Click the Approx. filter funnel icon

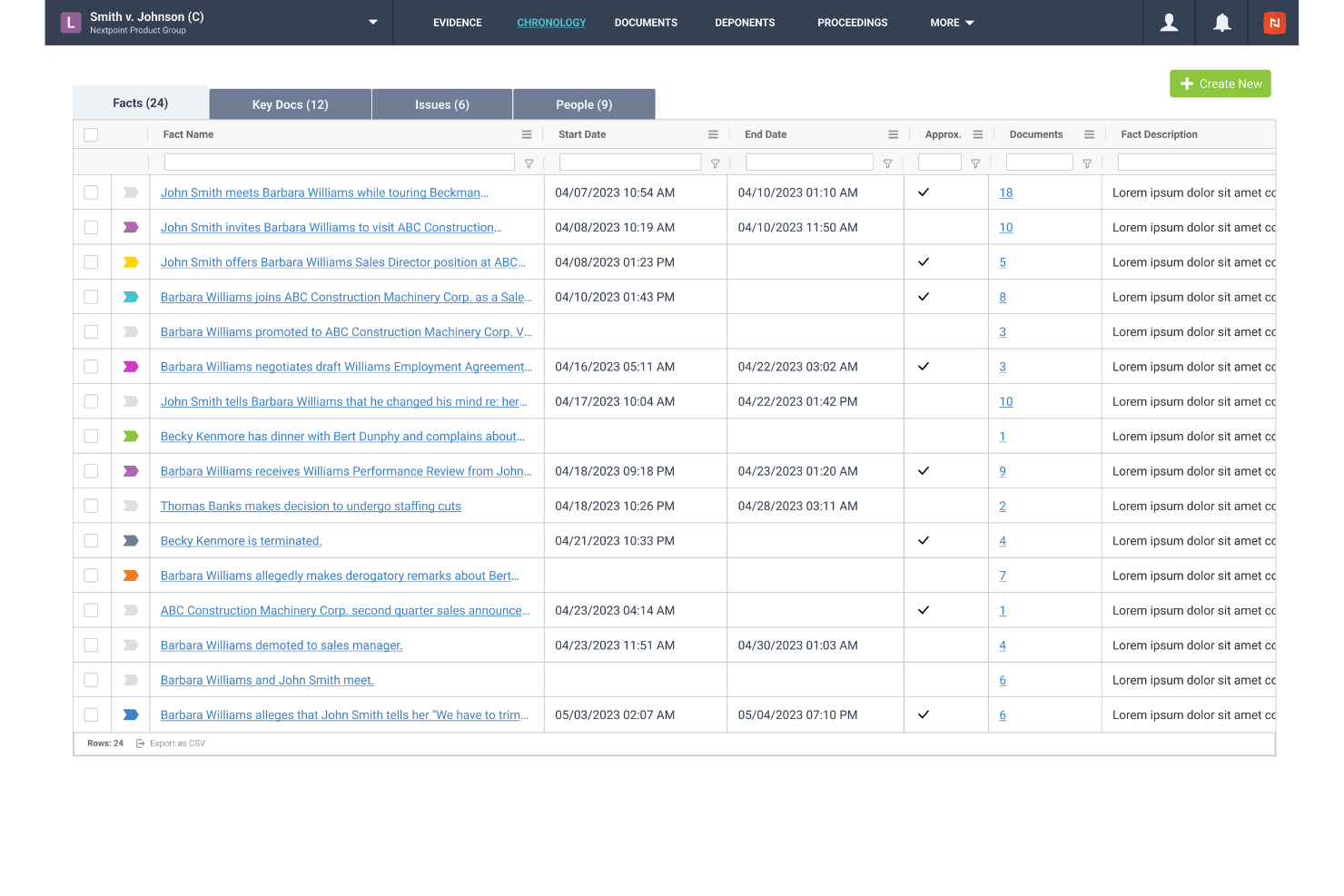click(975, 163)
